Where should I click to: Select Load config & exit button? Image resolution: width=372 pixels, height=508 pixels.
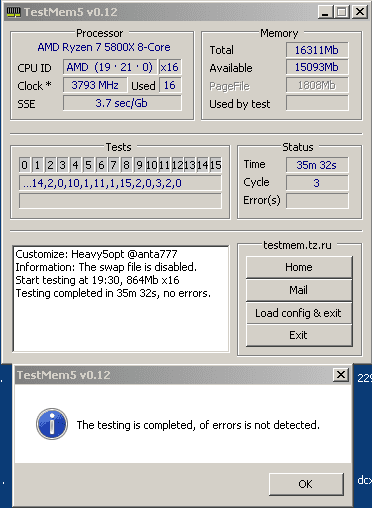click(299, 313)
